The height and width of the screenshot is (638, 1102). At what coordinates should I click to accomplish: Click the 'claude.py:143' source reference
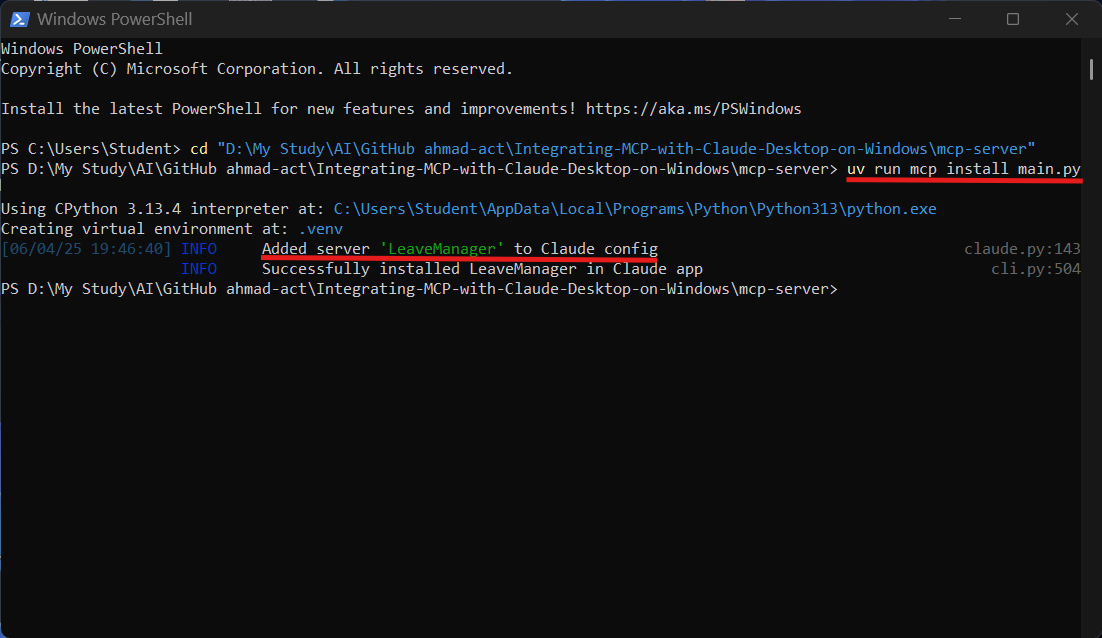point(1022,249)
